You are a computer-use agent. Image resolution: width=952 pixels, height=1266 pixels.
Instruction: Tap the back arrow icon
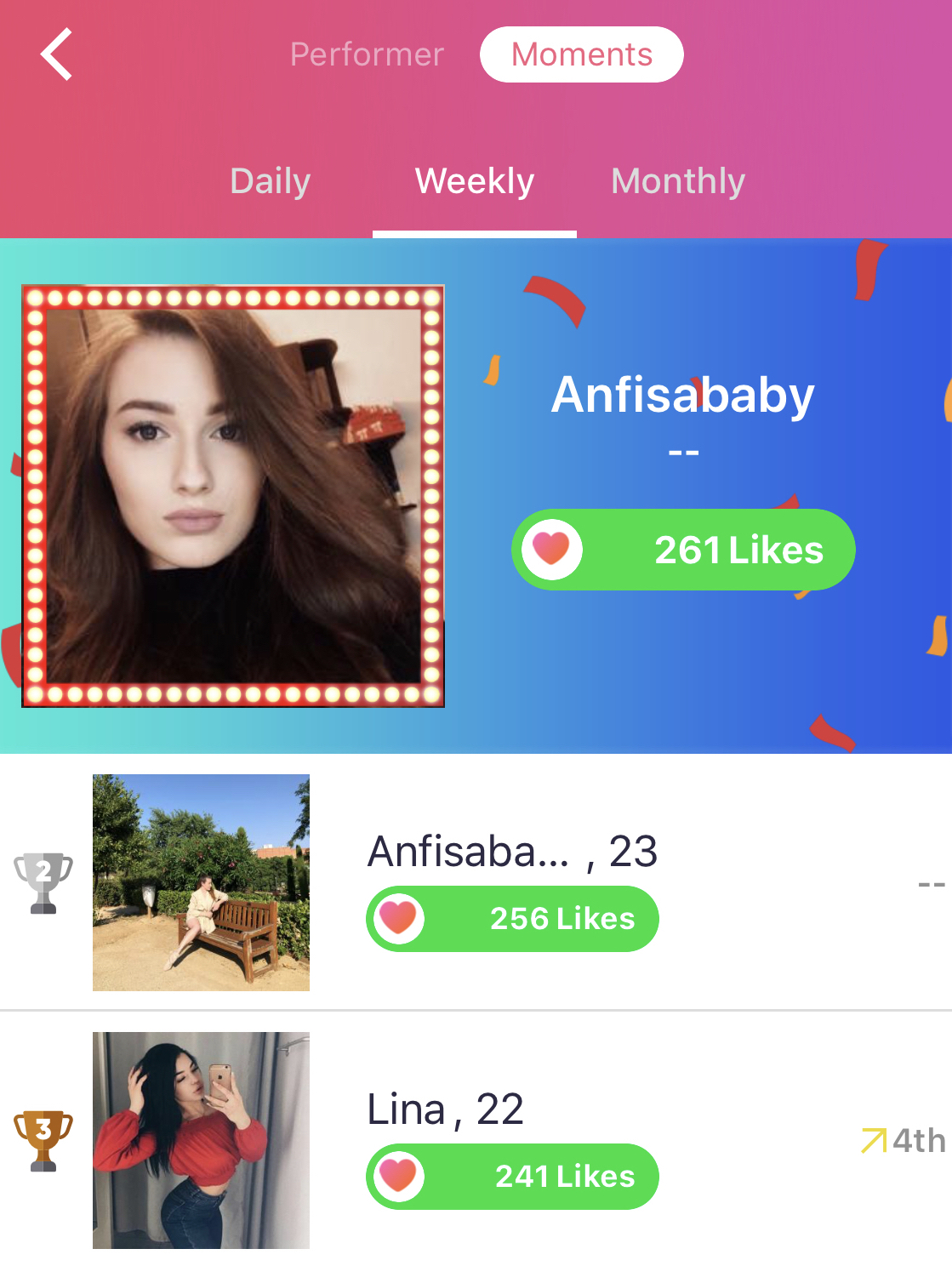[56, 54]
